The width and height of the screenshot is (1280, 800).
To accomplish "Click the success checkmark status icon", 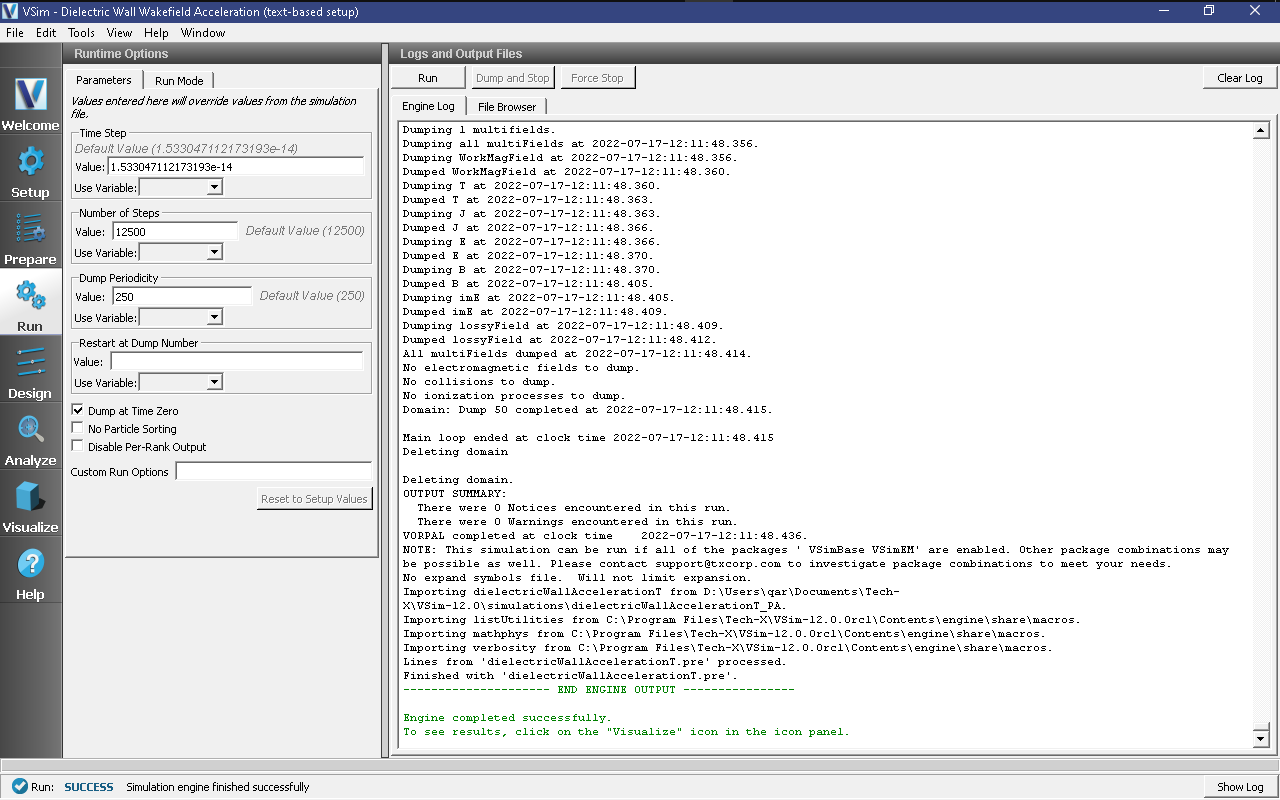I will (19, 787).
